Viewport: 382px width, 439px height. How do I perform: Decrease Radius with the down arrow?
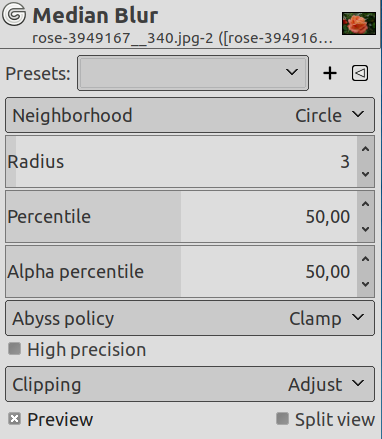click(365, 174)
